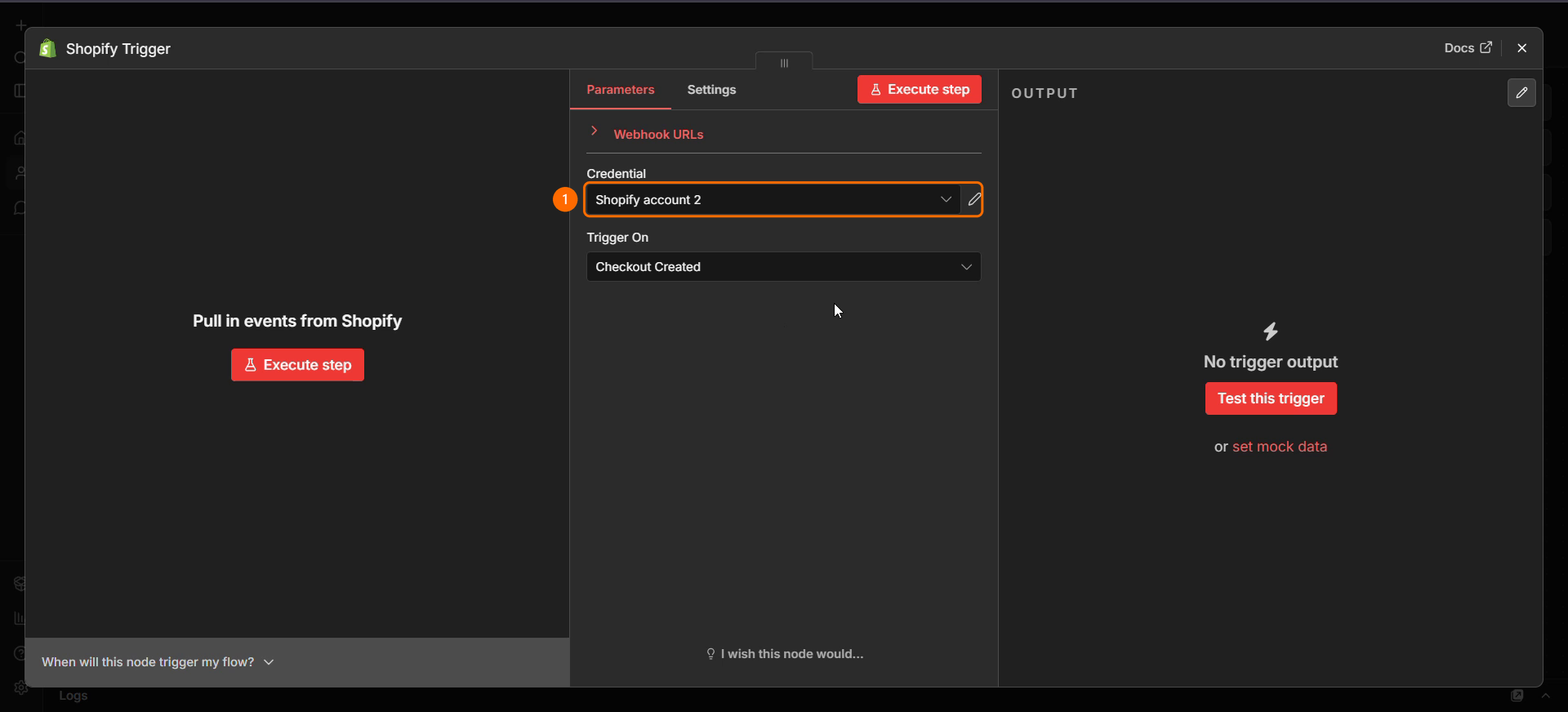
Task: Open the Trigger On Checkout Created dropdown
Action: click(784, 267)
